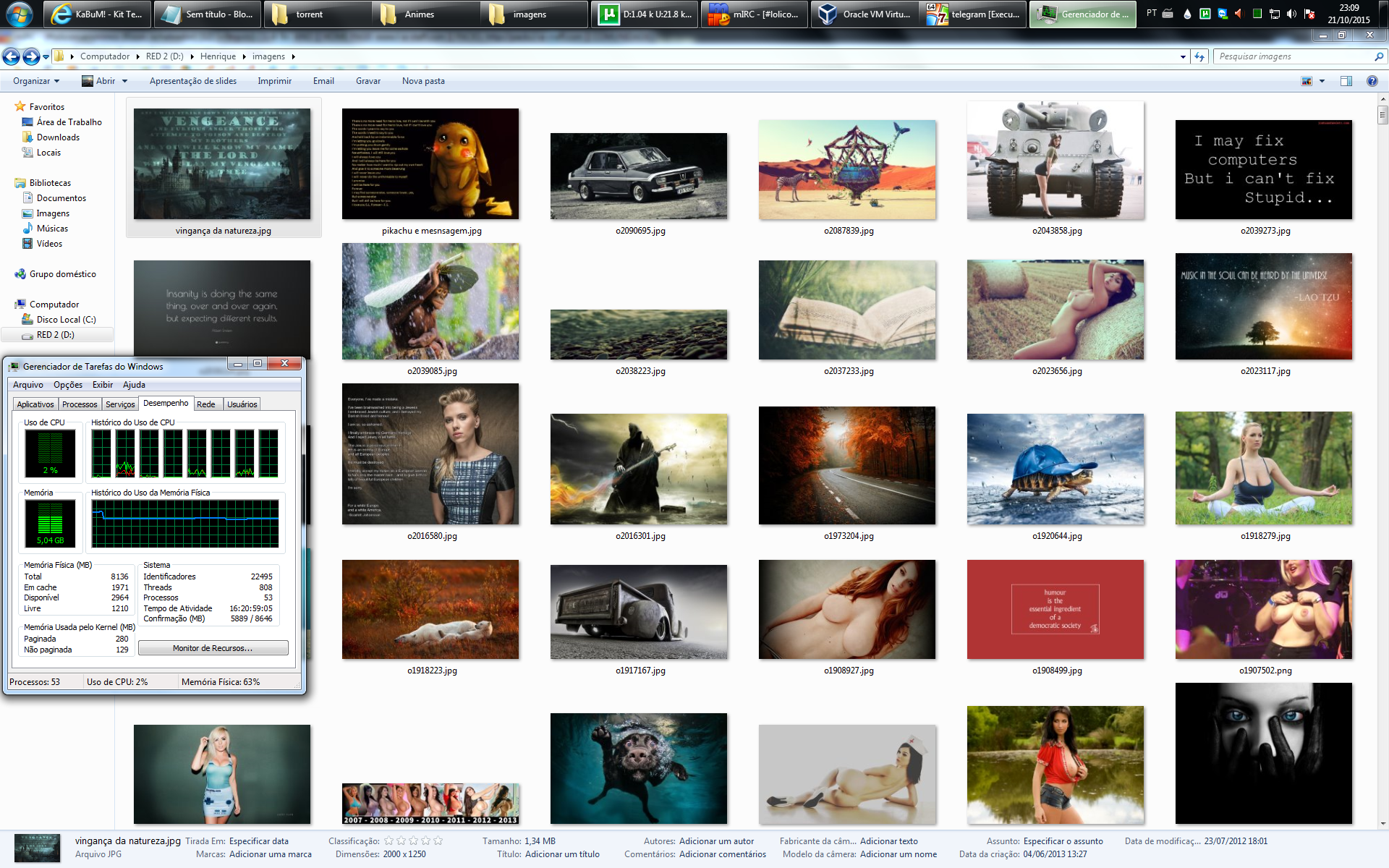
Task: Switch to Rede tab in Task Manager
Action: [x=206, y=404]
